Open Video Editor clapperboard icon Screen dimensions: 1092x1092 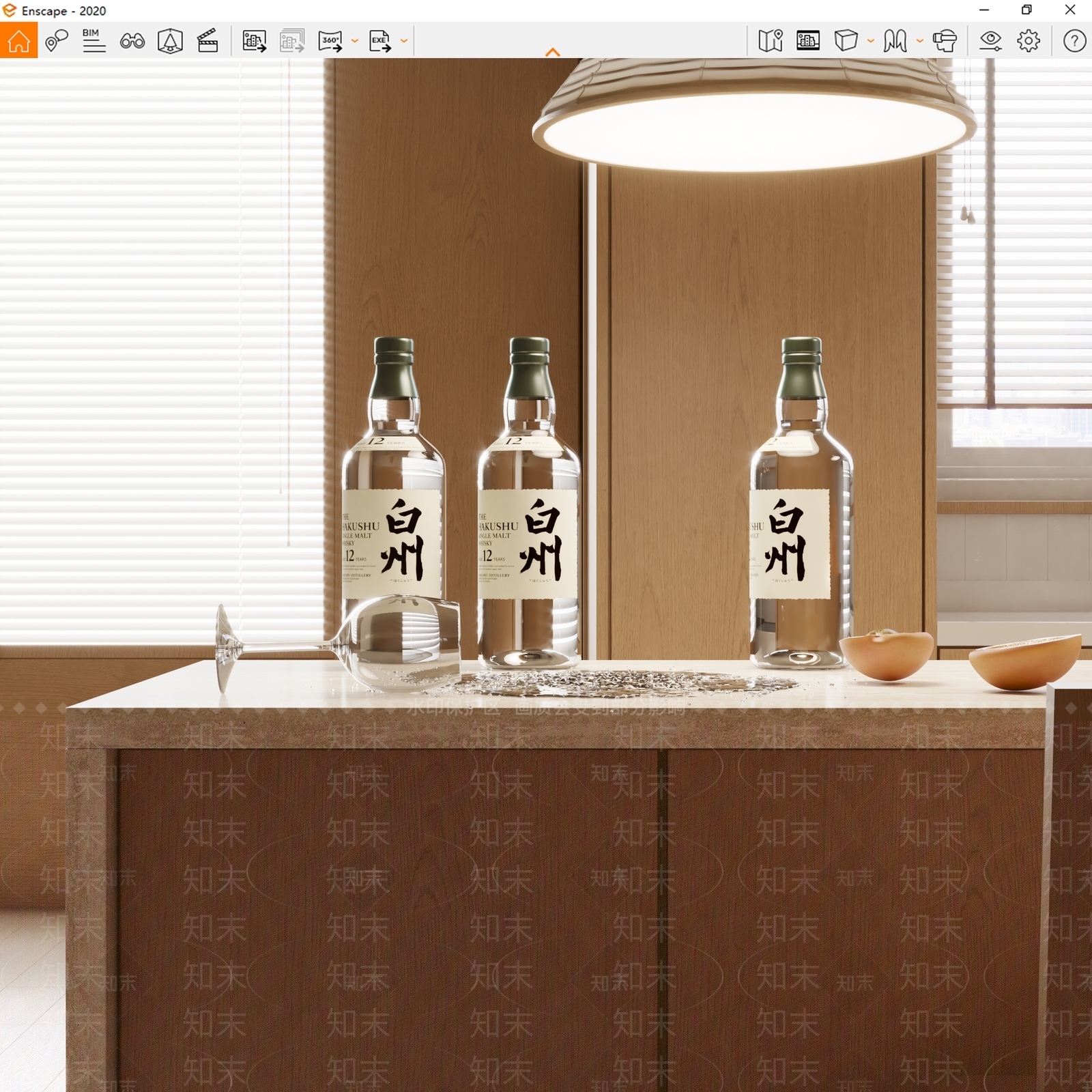pyautogui.click(x=207, y=41)
